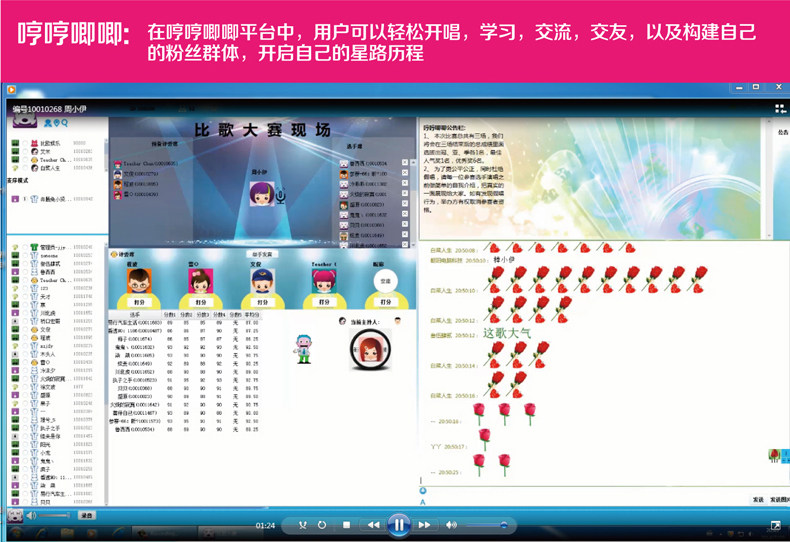Remove the first contestant with its X button
Viewport: 790px width, 542px height.
(405, 162)
